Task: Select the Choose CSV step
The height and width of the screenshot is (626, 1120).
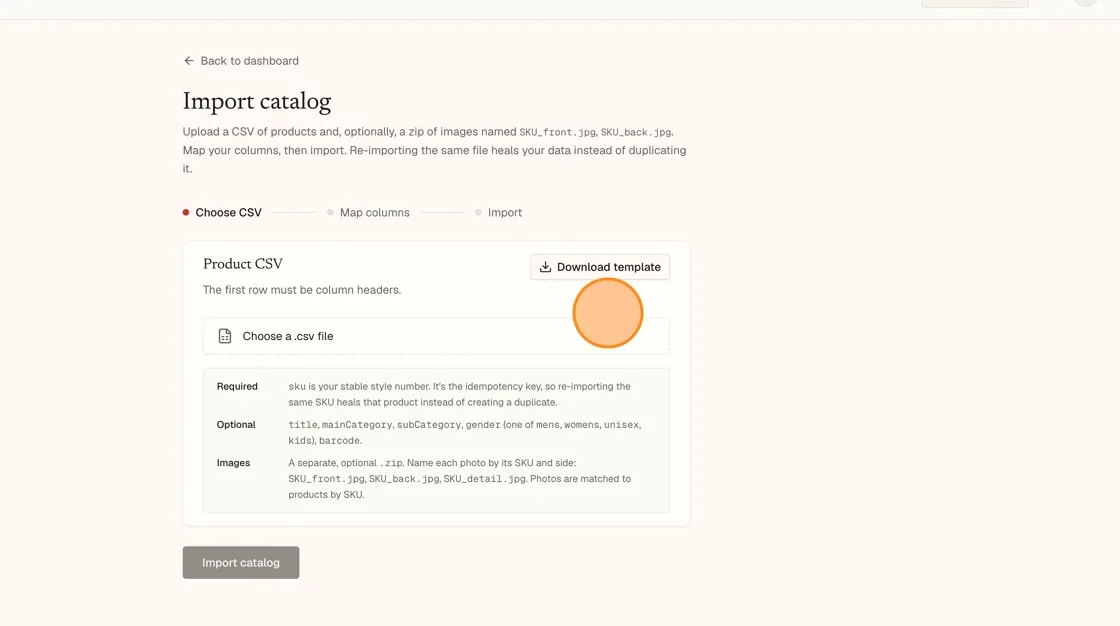Action: (x=222, y=212)
